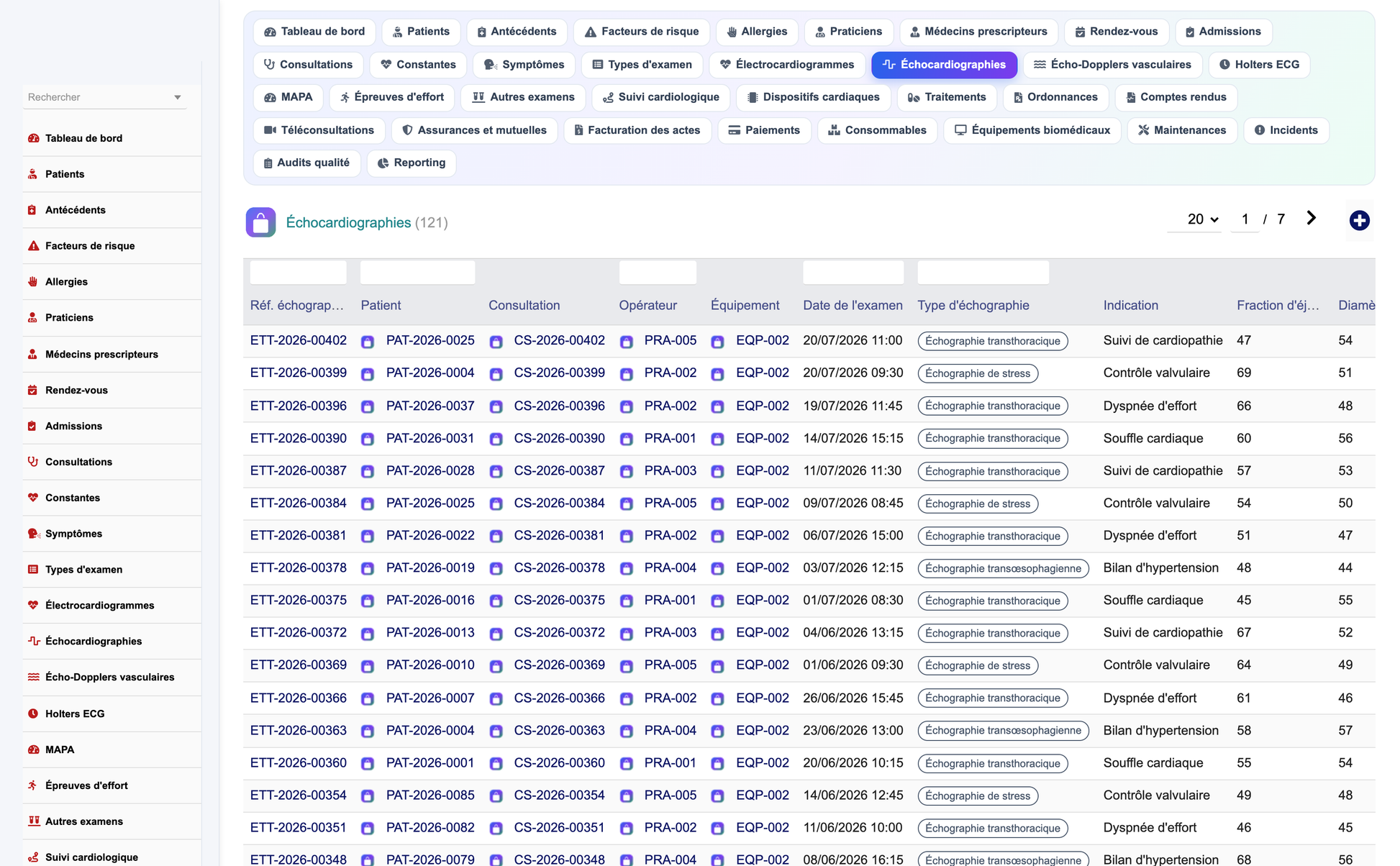Screen dimensions: 1400x866
Task: Click Rendez-vous calendar icon in sidebar
Action: point(33,390)
